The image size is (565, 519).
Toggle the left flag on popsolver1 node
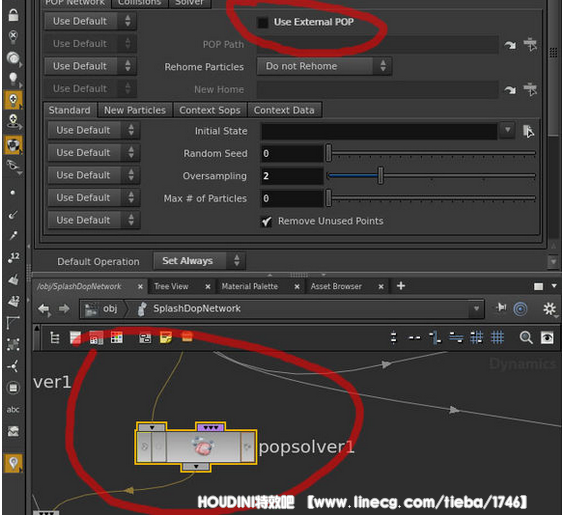pyautogui.click(x=144, y=447)
